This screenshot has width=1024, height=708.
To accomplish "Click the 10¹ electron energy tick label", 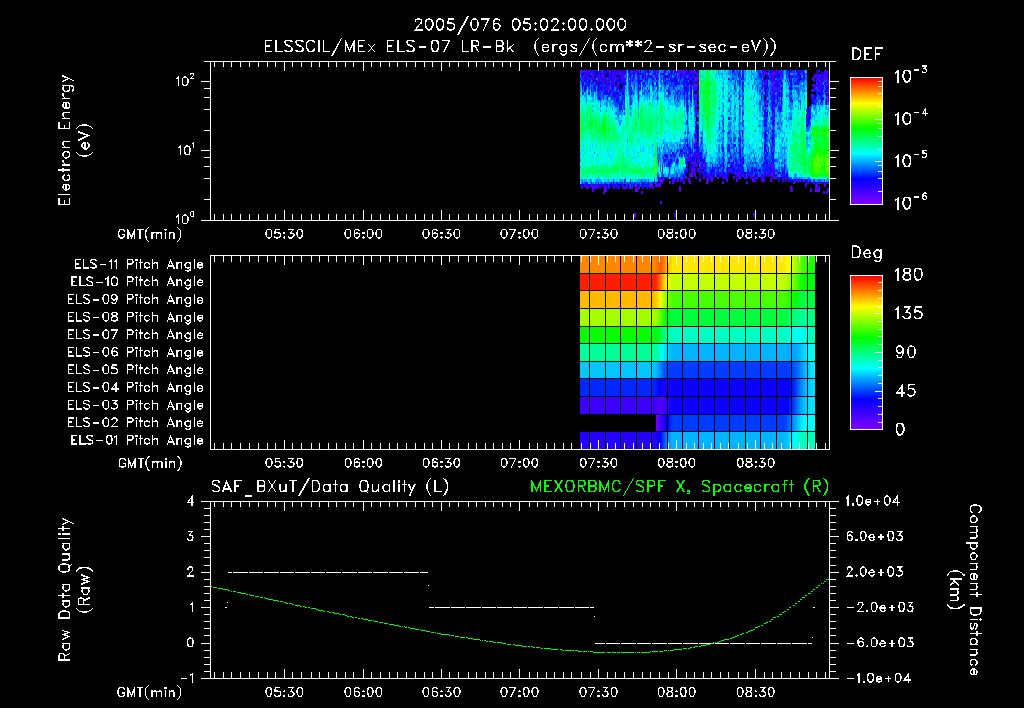I will [x=185, y=150].
